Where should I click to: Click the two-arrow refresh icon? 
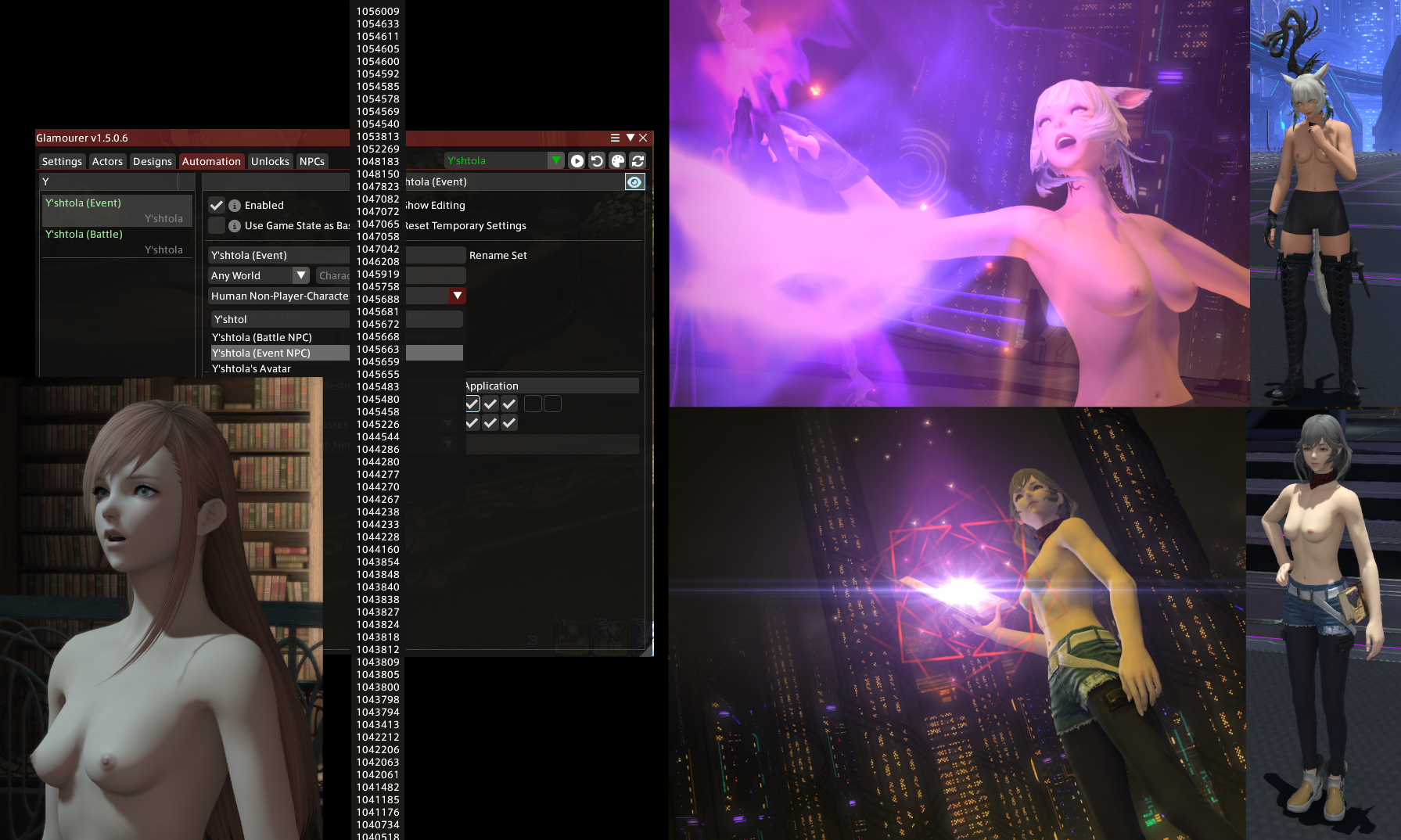coord(638,160)
